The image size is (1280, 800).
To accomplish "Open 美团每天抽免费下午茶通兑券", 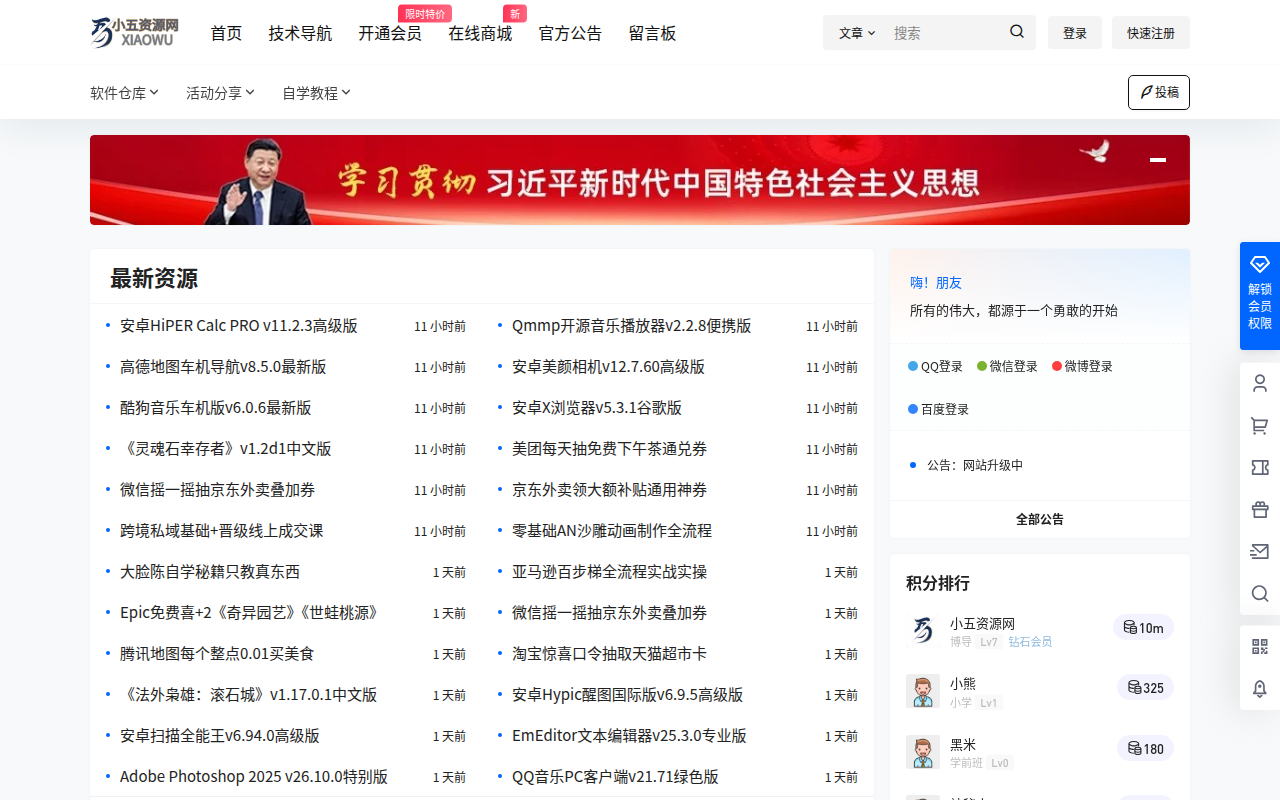I will click(x=610, y=449).
